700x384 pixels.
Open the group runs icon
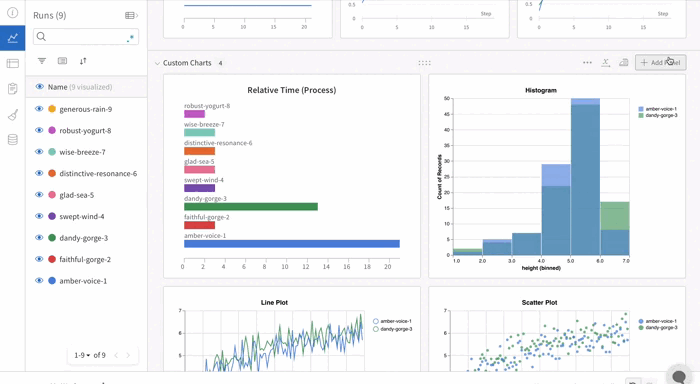click(62, 61)
